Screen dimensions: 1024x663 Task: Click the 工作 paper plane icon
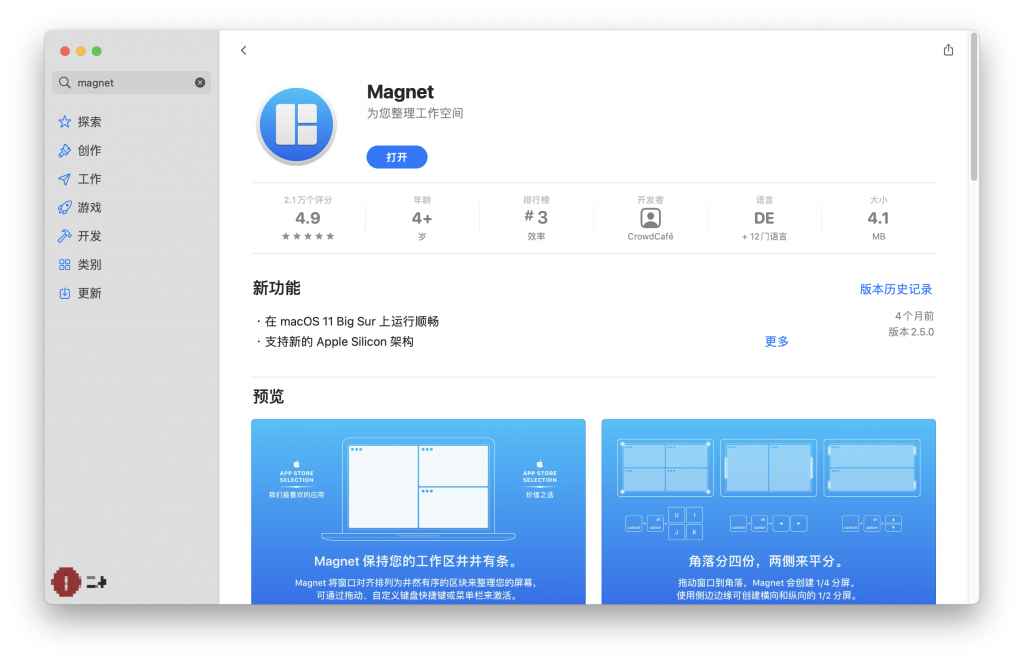point(65,179)
